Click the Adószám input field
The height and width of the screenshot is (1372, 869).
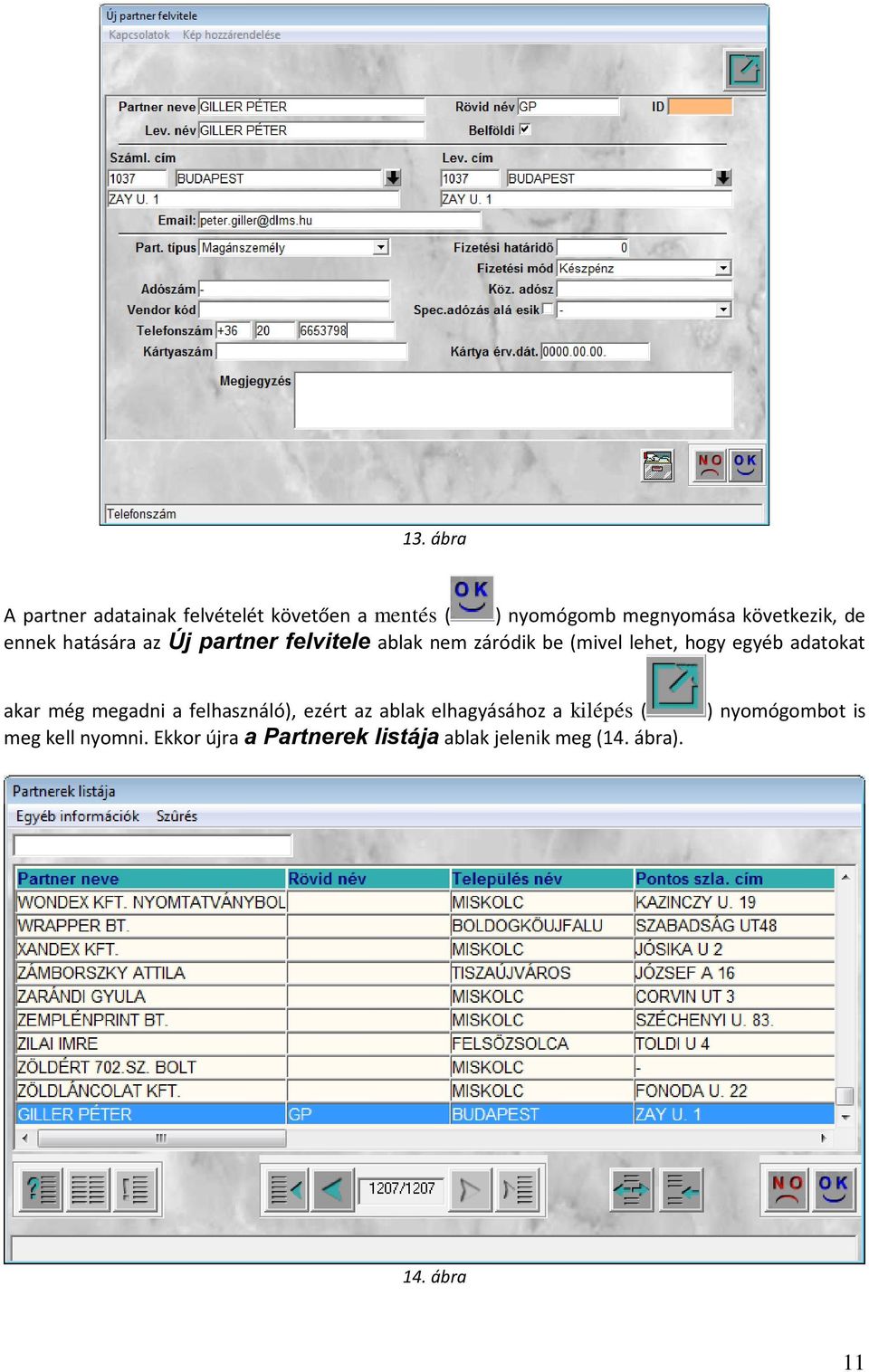[293, 290]
